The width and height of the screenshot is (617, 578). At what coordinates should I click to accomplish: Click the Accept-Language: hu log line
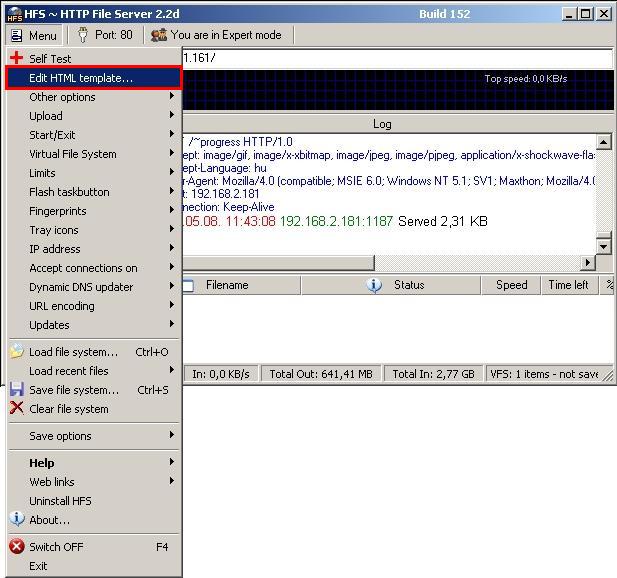coord(225,168)
